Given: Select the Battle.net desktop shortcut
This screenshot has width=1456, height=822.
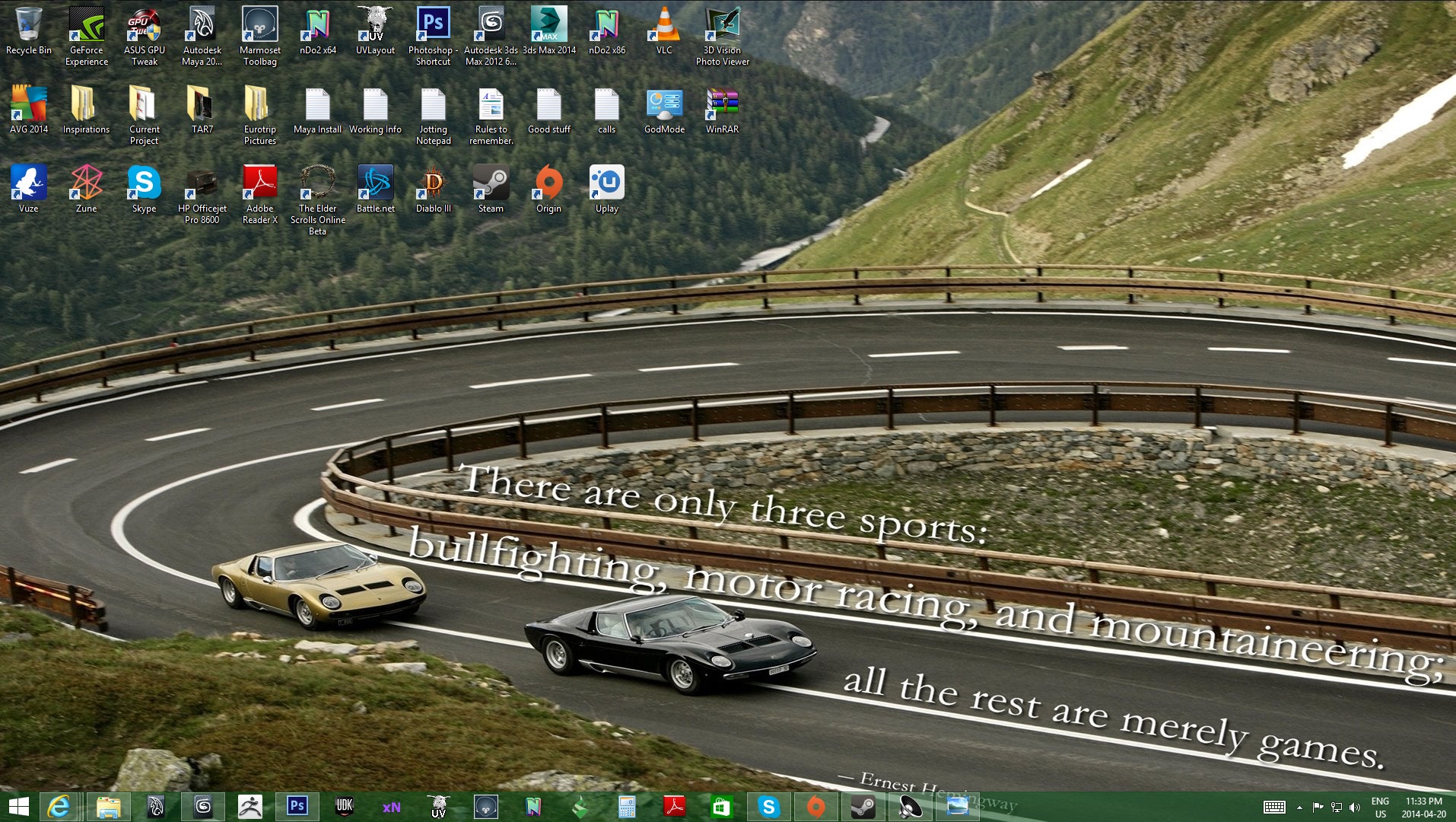Looking at the screenshot, I should click(x=376, y=189).
